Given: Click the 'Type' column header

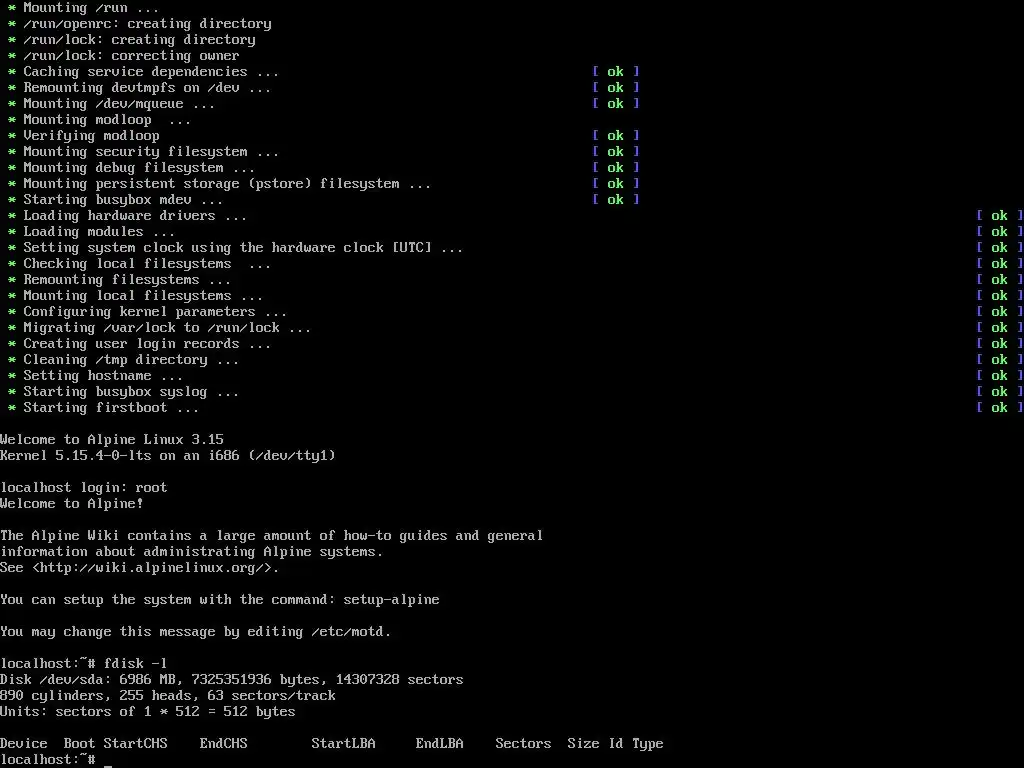Looking at the screenshot, I should 647,744.
